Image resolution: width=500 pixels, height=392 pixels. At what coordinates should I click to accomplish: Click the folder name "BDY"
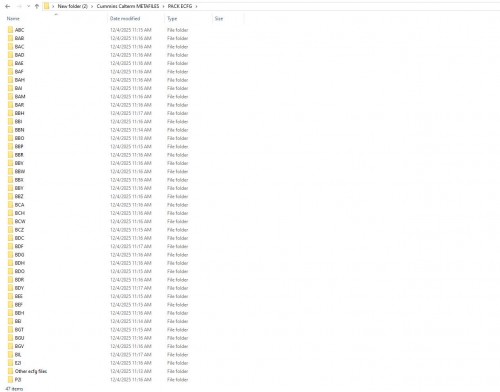click(19, 288)
